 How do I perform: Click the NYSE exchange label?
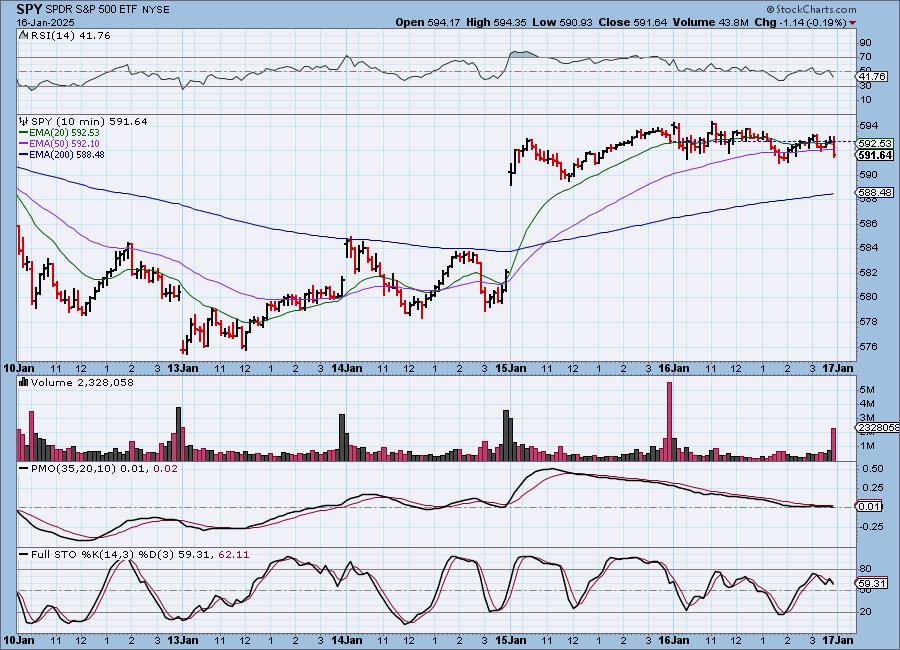coord(154,10)
